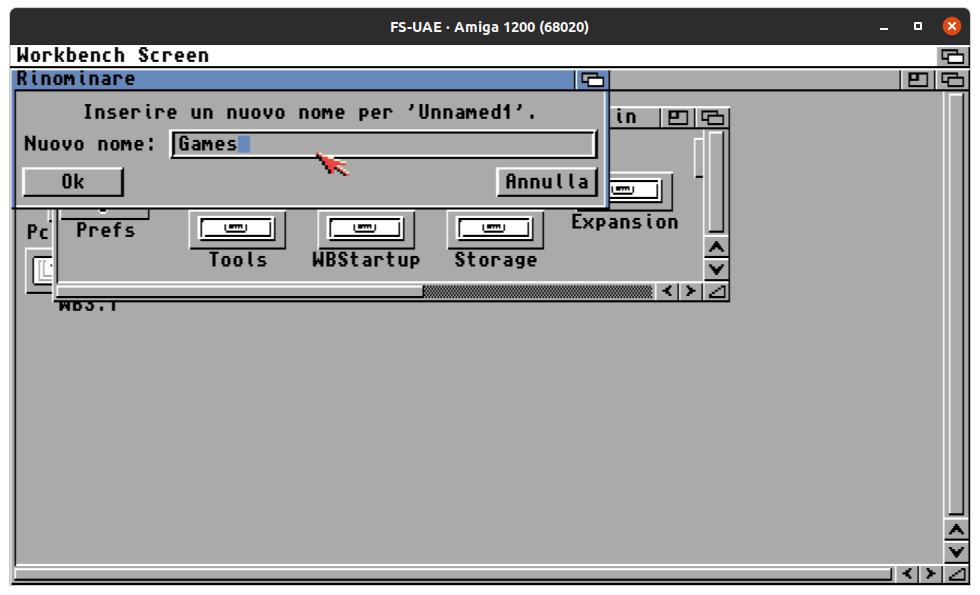Screen dimensions: 980x595
Task: Click Workbench window scroll up arrow
Action: [x=956, y=530]
